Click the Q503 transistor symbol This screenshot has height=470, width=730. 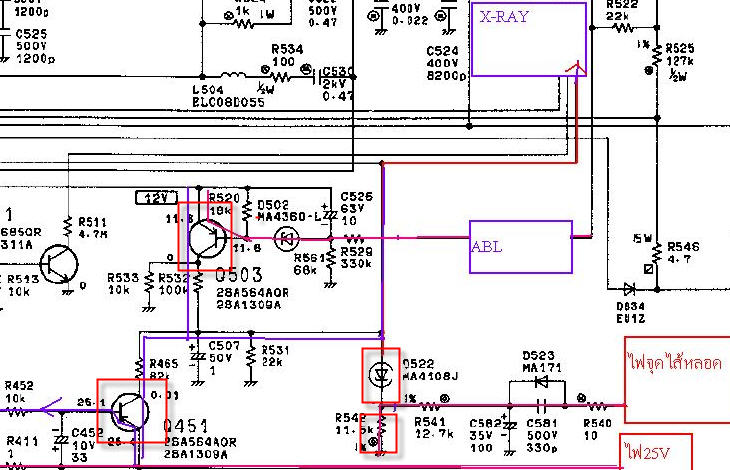coord(207,239)
